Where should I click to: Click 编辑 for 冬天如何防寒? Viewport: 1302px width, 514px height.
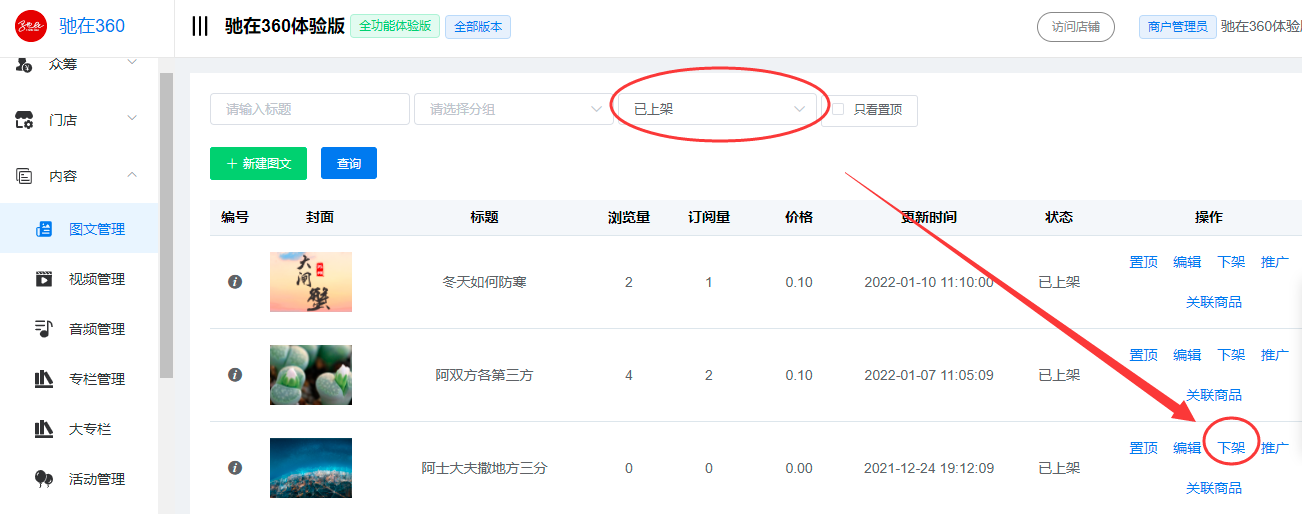point(1187,262)
